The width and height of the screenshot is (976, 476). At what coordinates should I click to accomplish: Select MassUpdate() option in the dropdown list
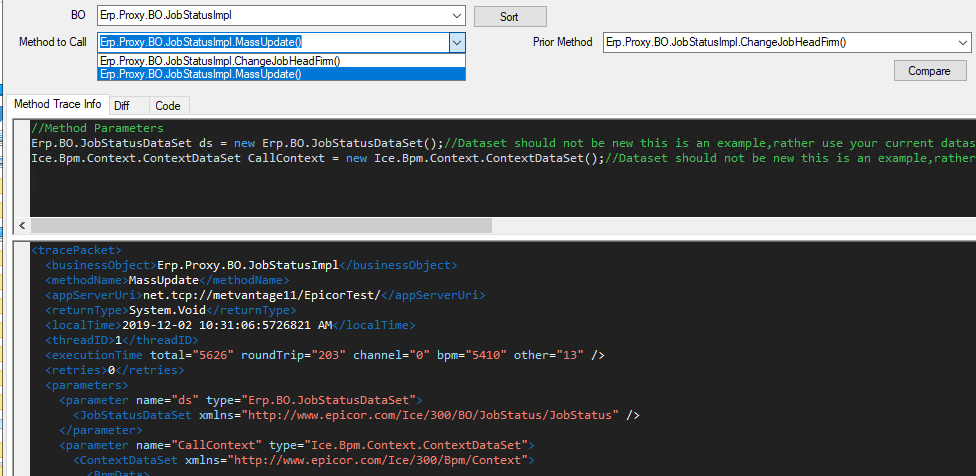(281, 74)
